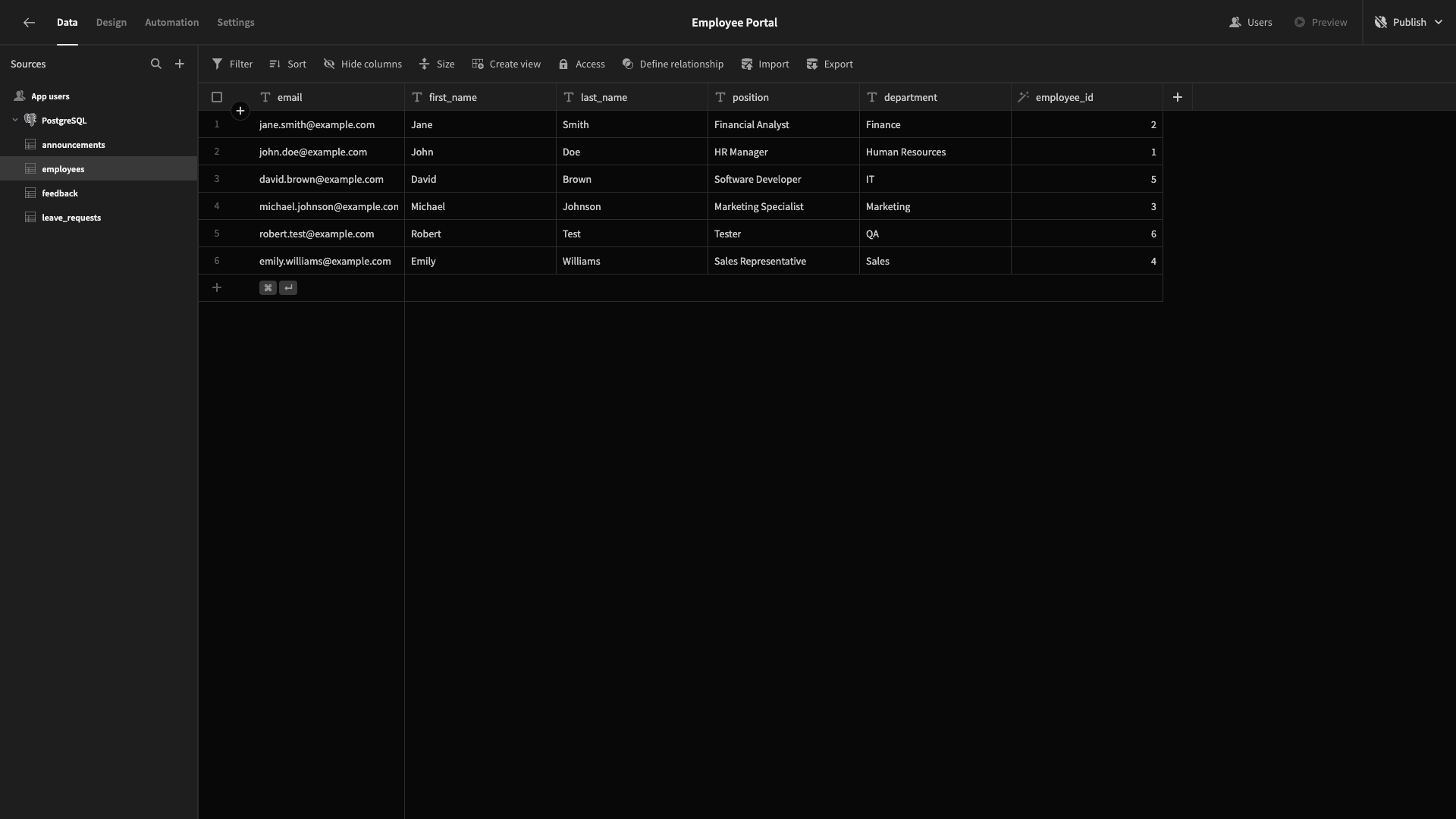
Task: Open the Filter tool
Action: click(232, 64)
